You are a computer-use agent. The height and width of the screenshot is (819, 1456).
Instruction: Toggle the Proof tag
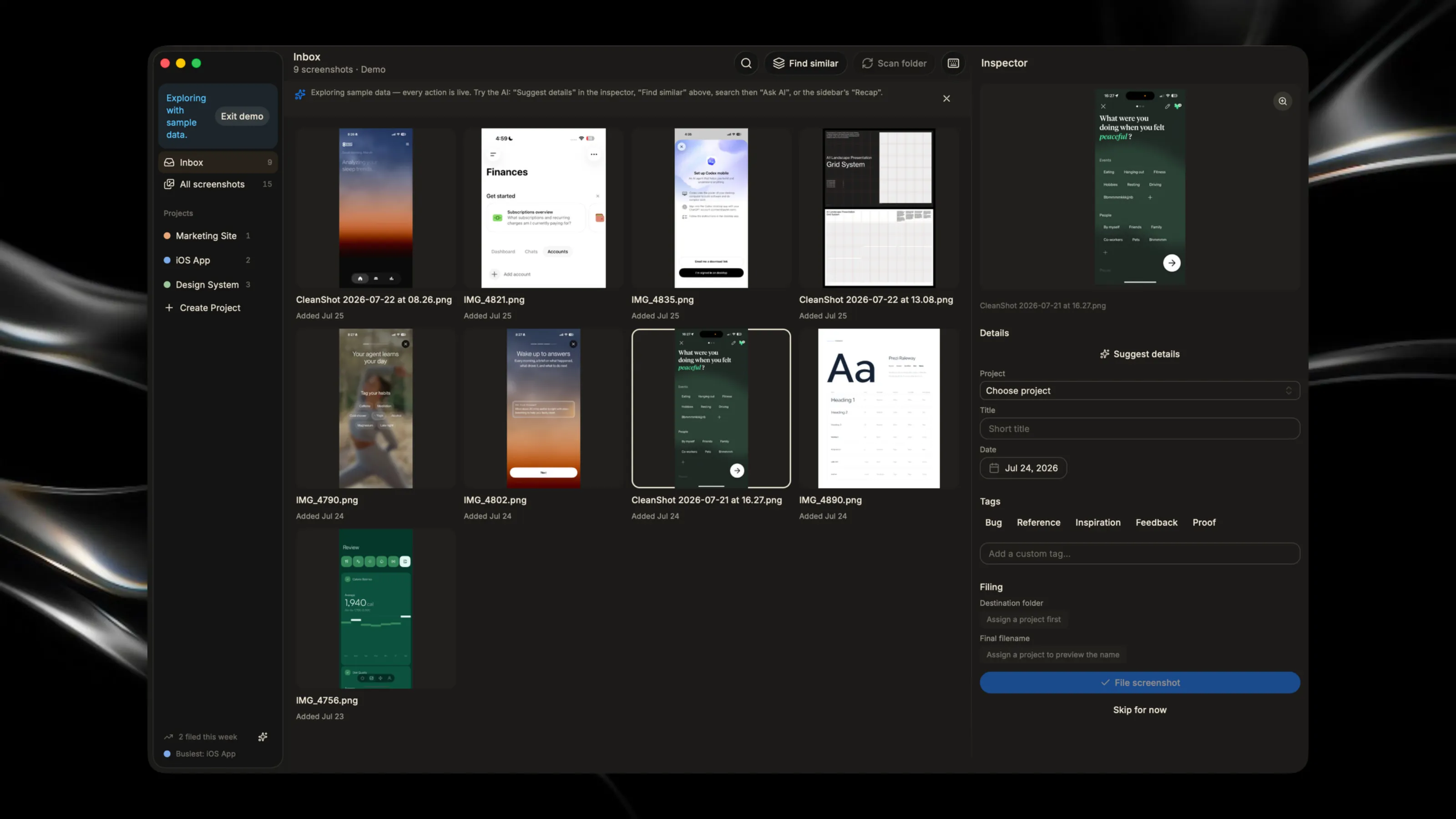click(x=1204, y=522)
